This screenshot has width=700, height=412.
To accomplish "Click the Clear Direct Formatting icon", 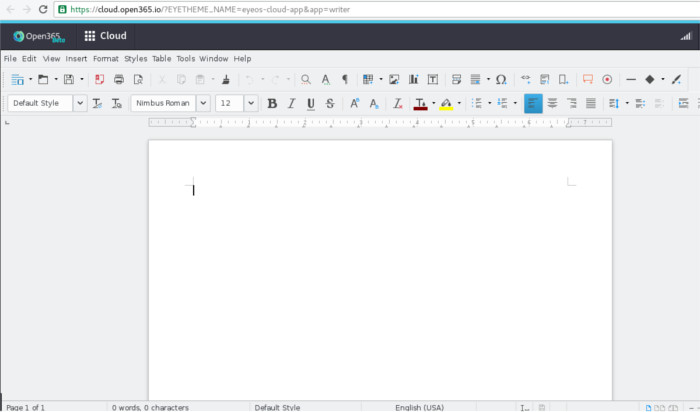I will (397, 104).
